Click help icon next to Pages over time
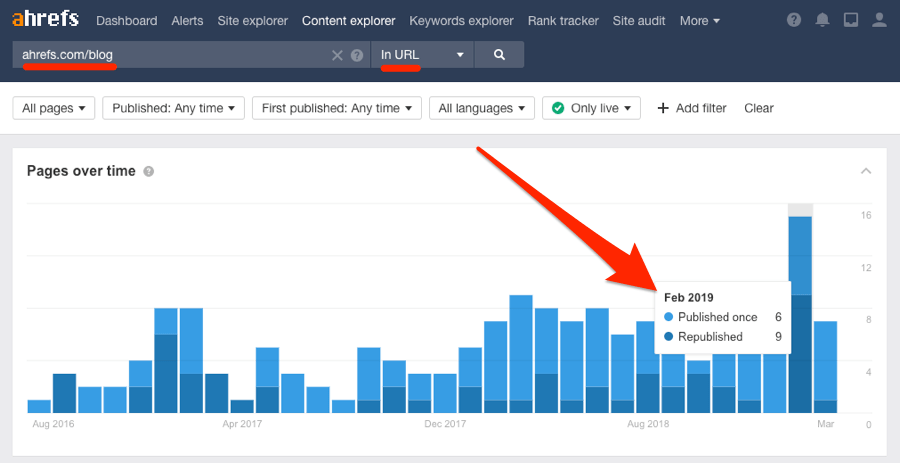900x463 pixels. [149, 171]
